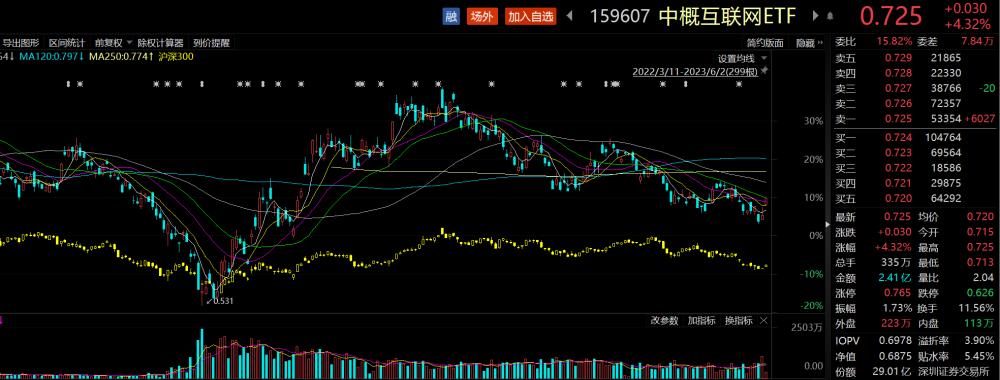The height and width of the screenshot is (380, 1000).
Task: Switch to 简约版面 simple layout
Action: [765, 43]
